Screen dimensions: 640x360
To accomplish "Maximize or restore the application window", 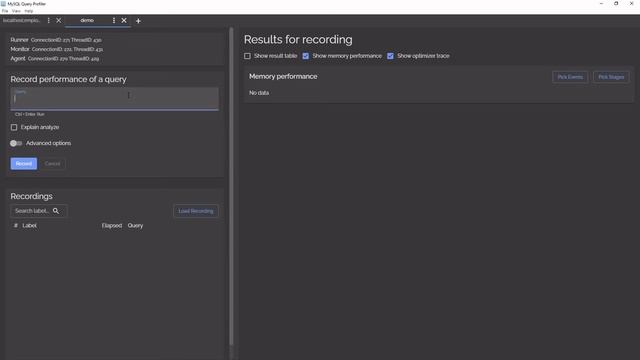I will click(616, 4).
